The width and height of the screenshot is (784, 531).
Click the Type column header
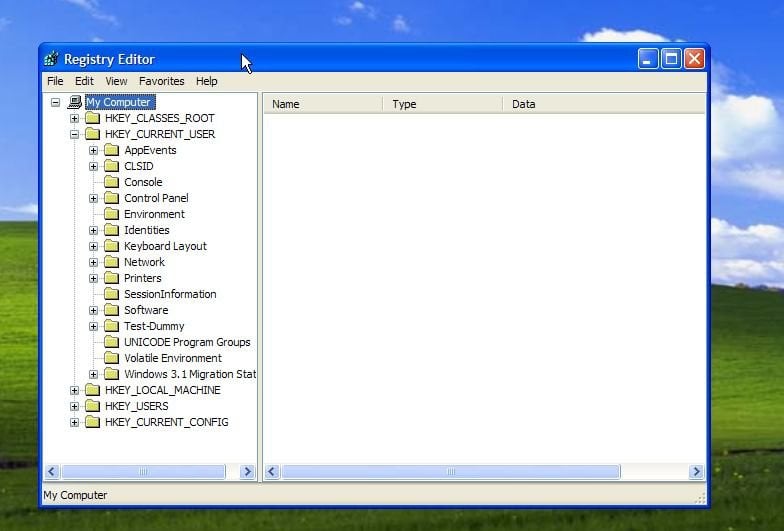point(443,104)
